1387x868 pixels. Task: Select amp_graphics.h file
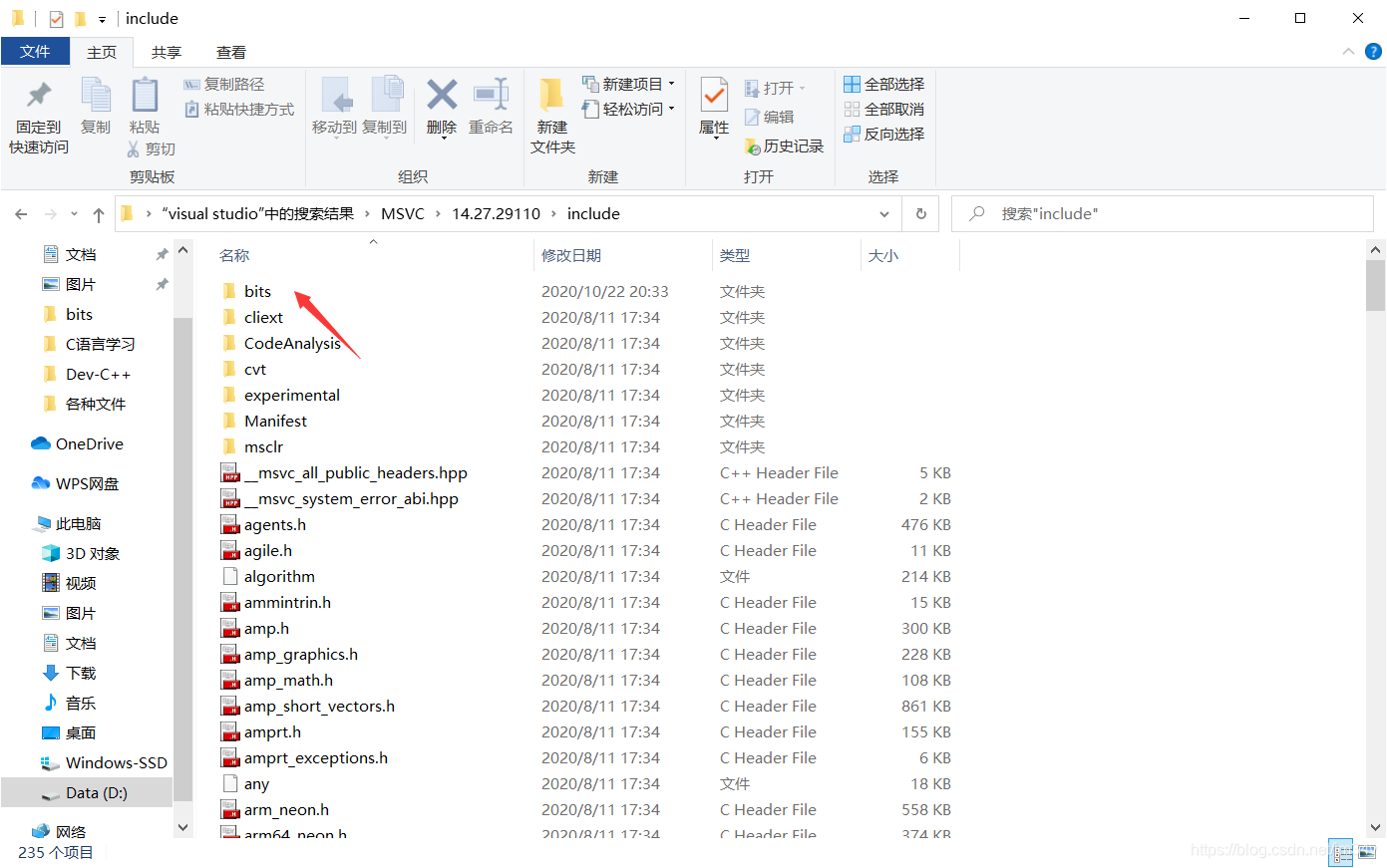pyautogui.click(x=301, y=655)
